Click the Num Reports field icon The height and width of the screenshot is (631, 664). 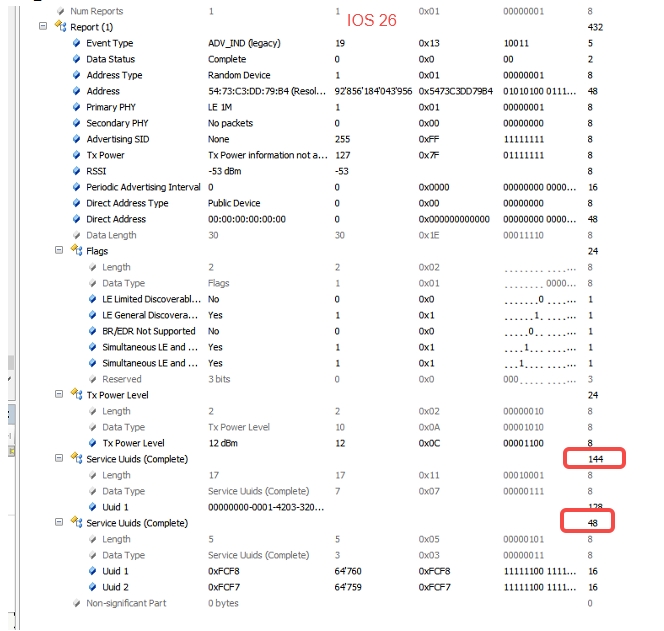click(61, 11)
